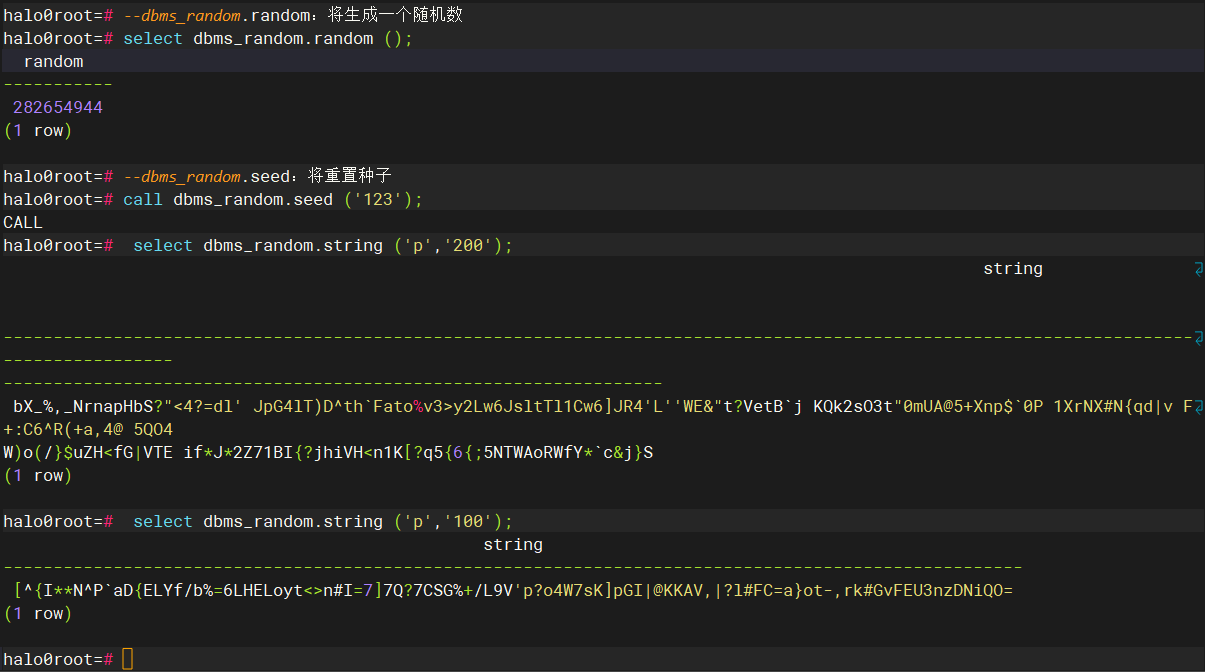The height and width of the screenshot is (672, 1205).
Task: Click "(1 row)" below the "W)o(/}" line
Action: pyautogui.click(x=38, y=475)
